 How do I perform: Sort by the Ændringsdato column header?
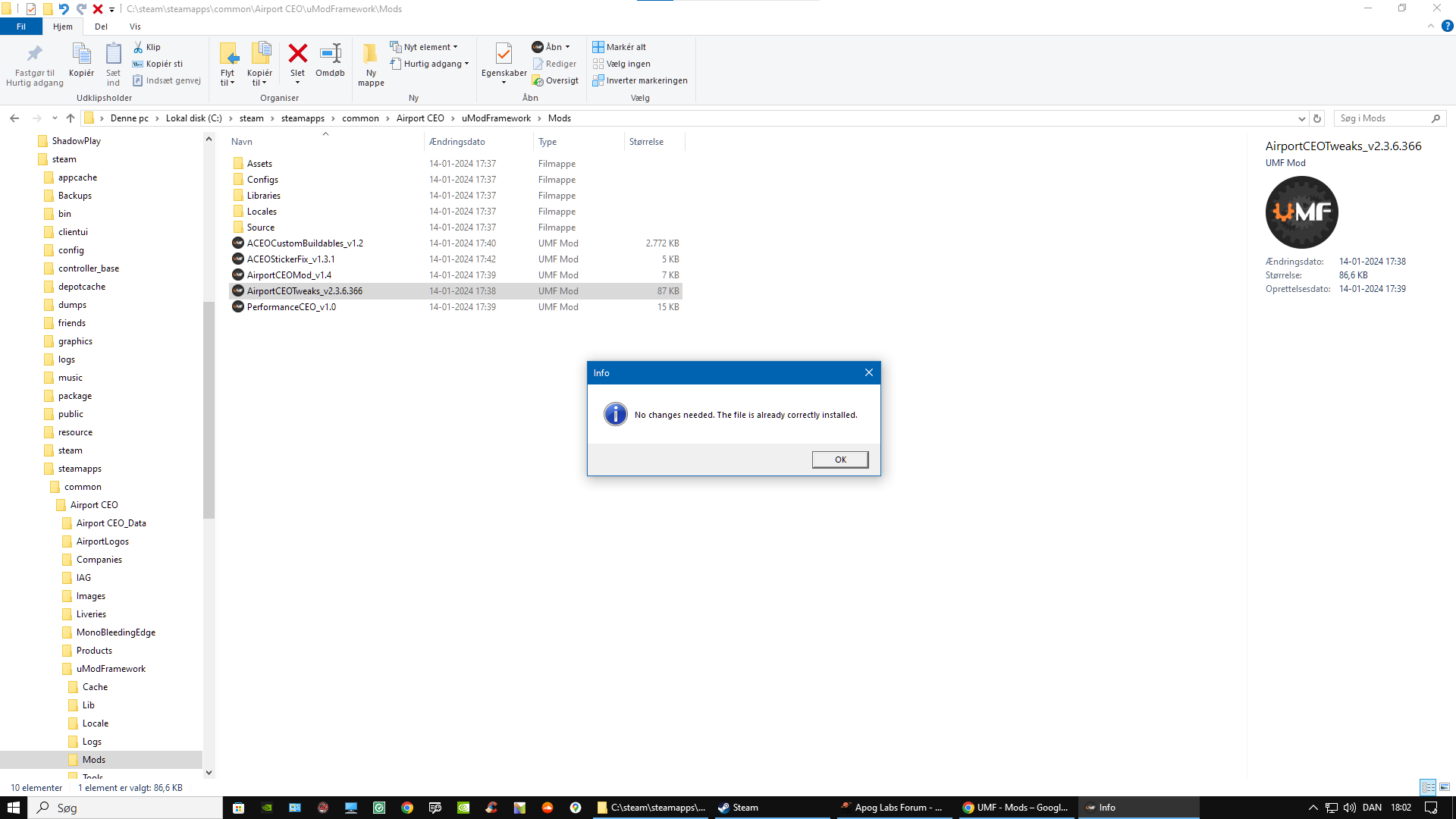tap(457, 142)
